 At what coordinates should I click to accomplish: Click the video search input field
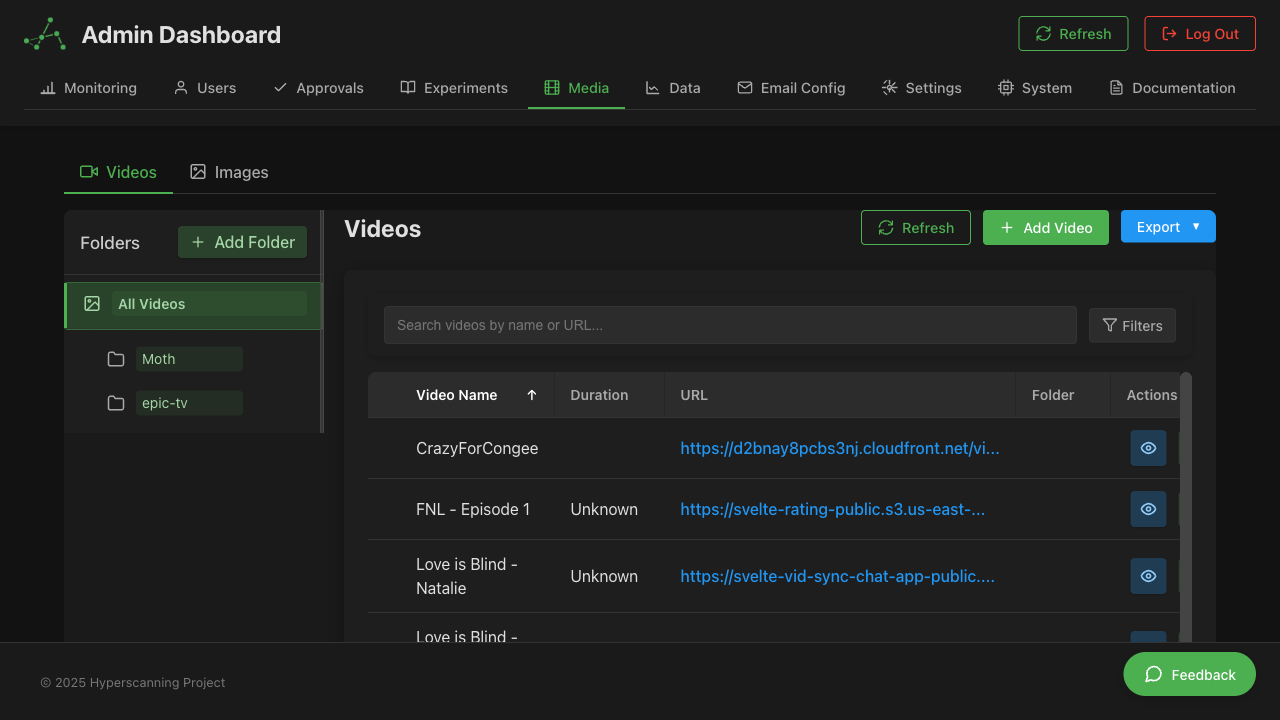pos(730,324)
